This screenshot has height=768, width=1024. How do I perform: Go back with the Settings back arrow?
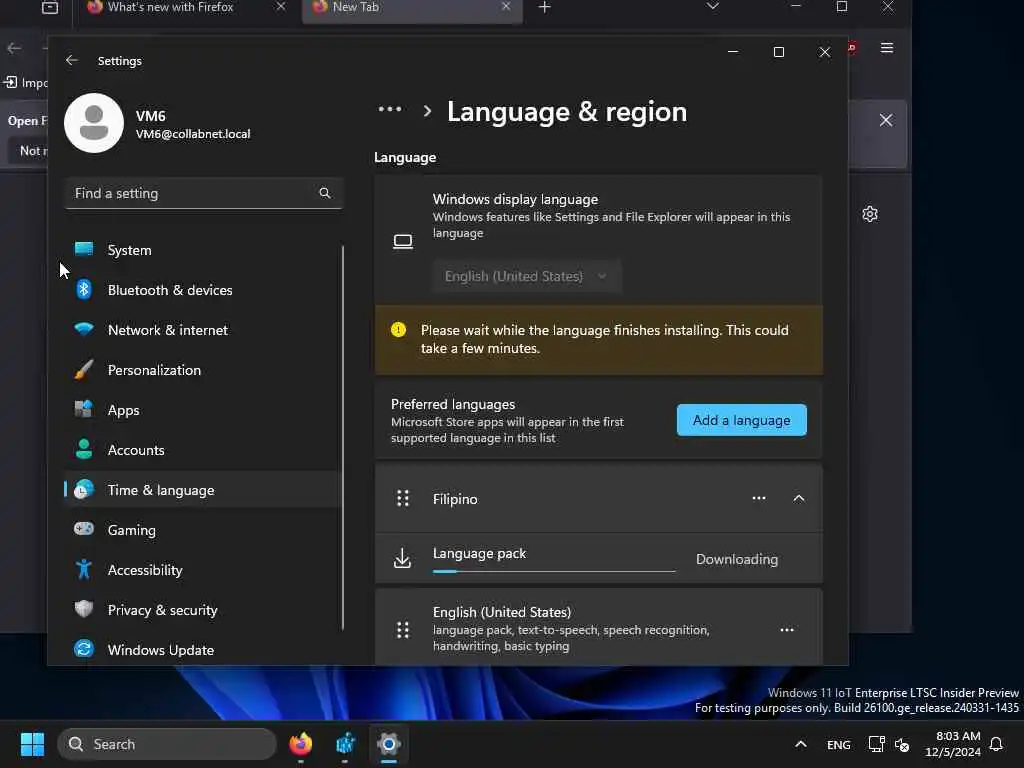click(72, 61)
